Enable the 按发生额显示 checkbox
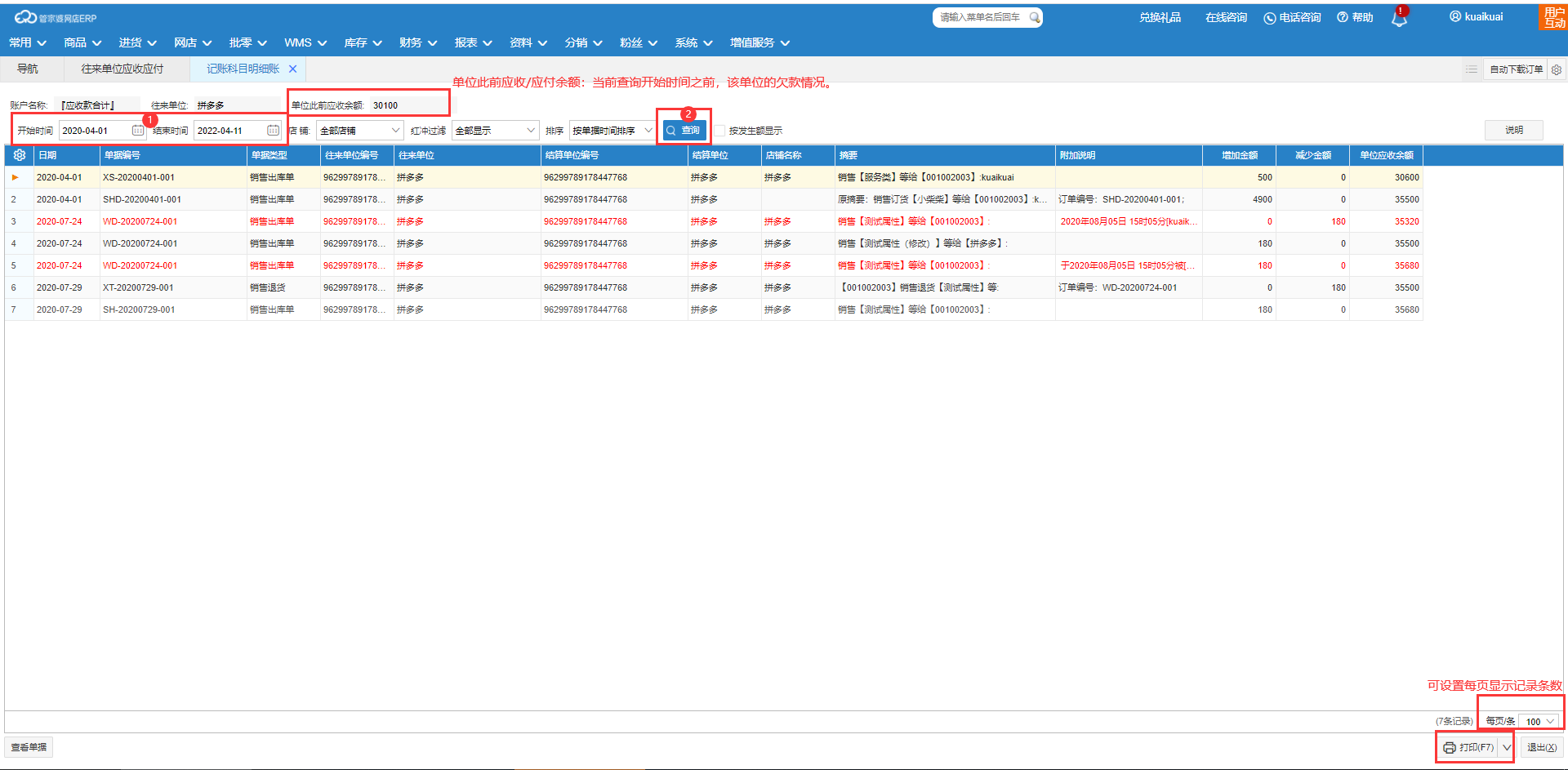Screen dimensions: 1568x770 point(719,131)
